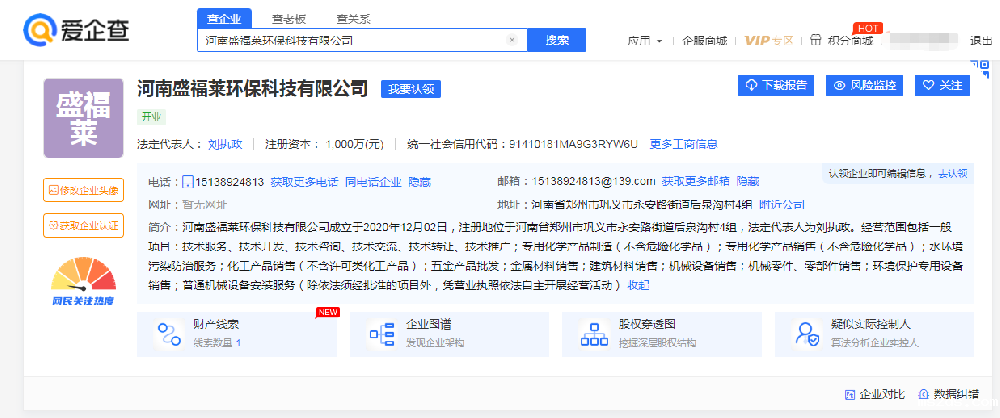Switch to 查企业 tab
Image resolution: width=1000 pixels, height=418 pixels.
[x=224, y=19]
